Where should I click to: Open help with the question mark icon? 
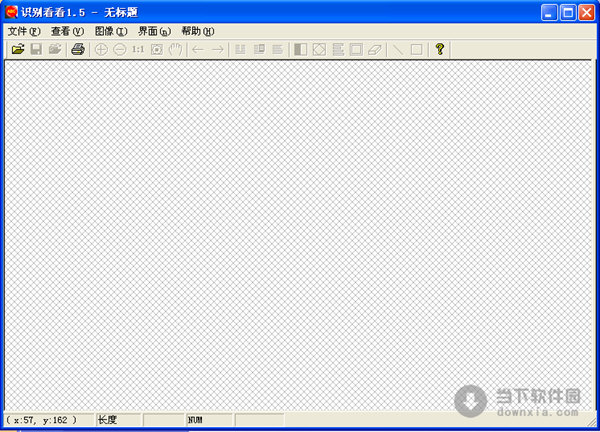440,49
